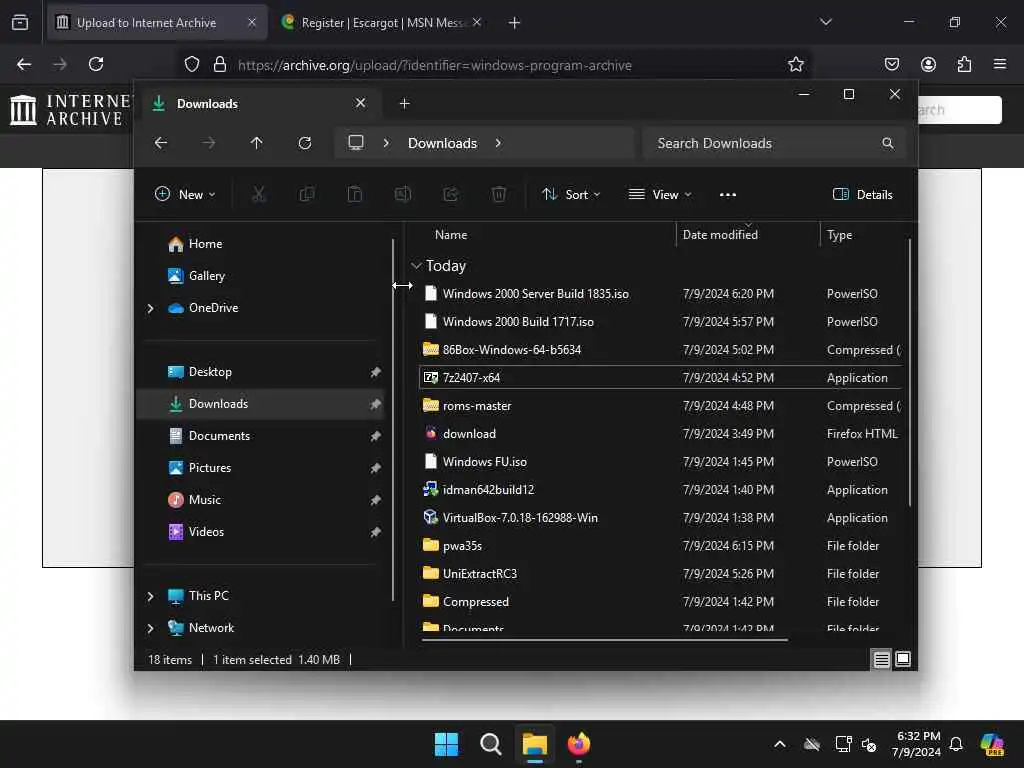The width and height of the screenshot is (1024, 768).
Task: Click the Cut scissors icon in Explorer toolbar
Action: coord(259,195)
